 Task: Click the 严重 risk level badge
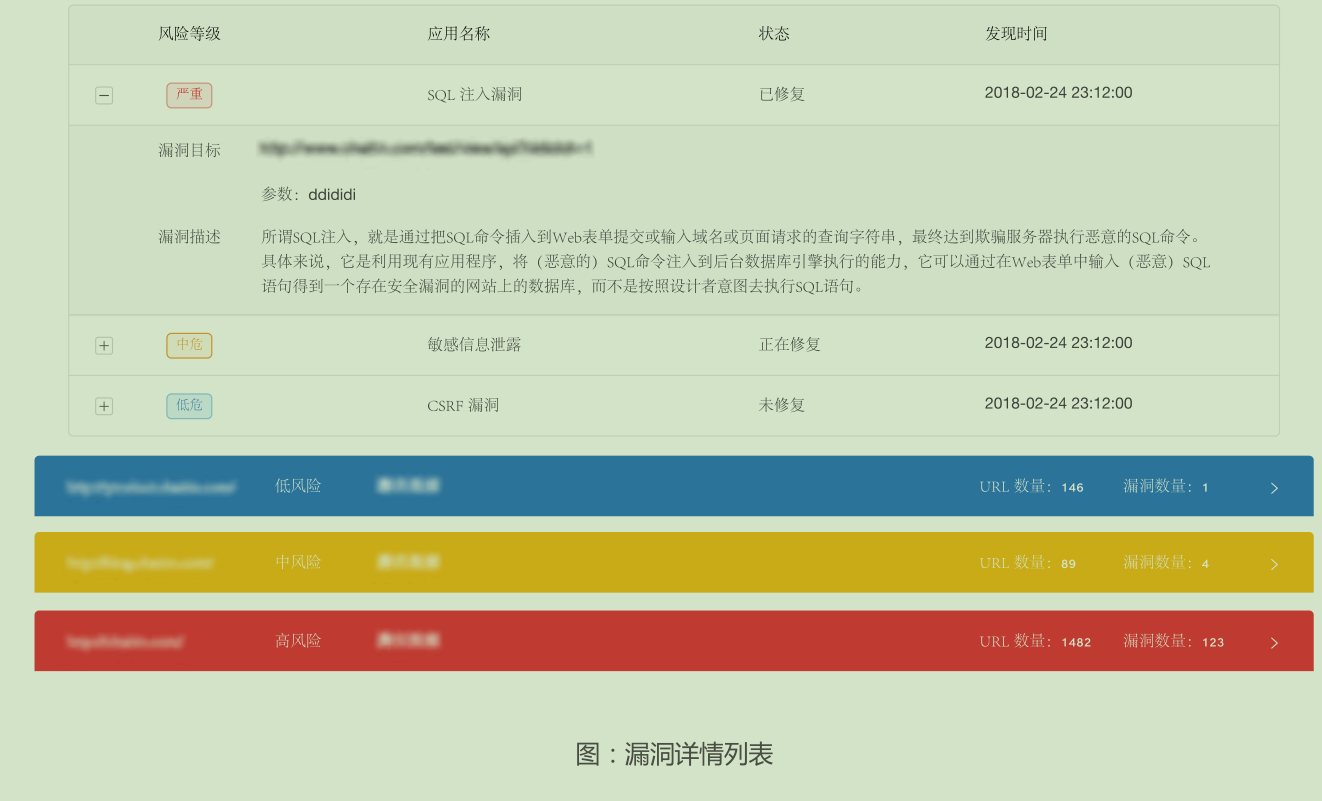pyautogui.click(x=189, y=95)
